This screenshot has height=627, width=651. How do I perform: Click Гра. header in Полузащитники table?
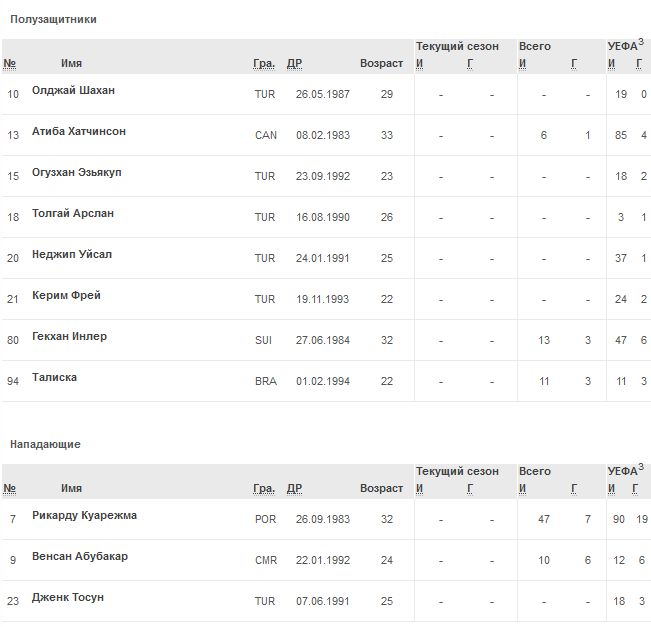[264, 64]
